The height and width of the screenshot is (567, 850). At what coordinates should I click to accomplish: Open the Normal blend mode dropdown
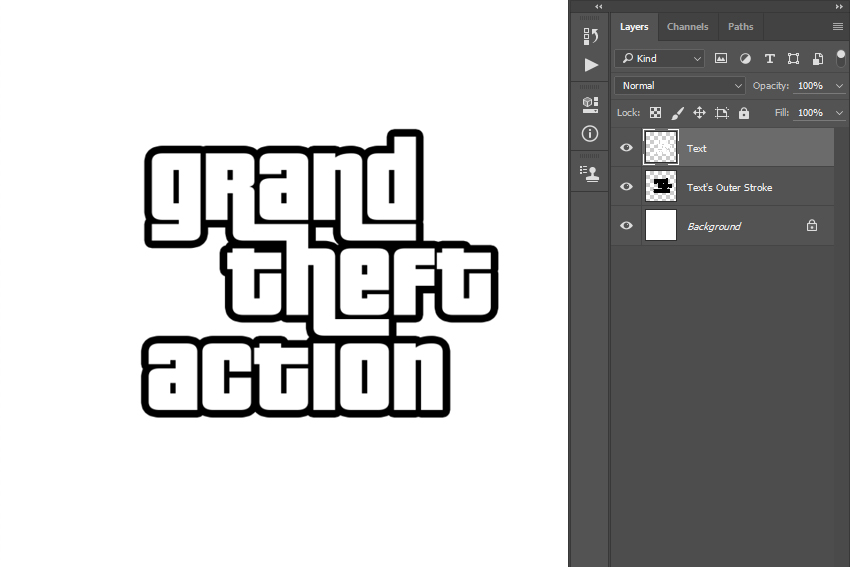tap(680, 86)
